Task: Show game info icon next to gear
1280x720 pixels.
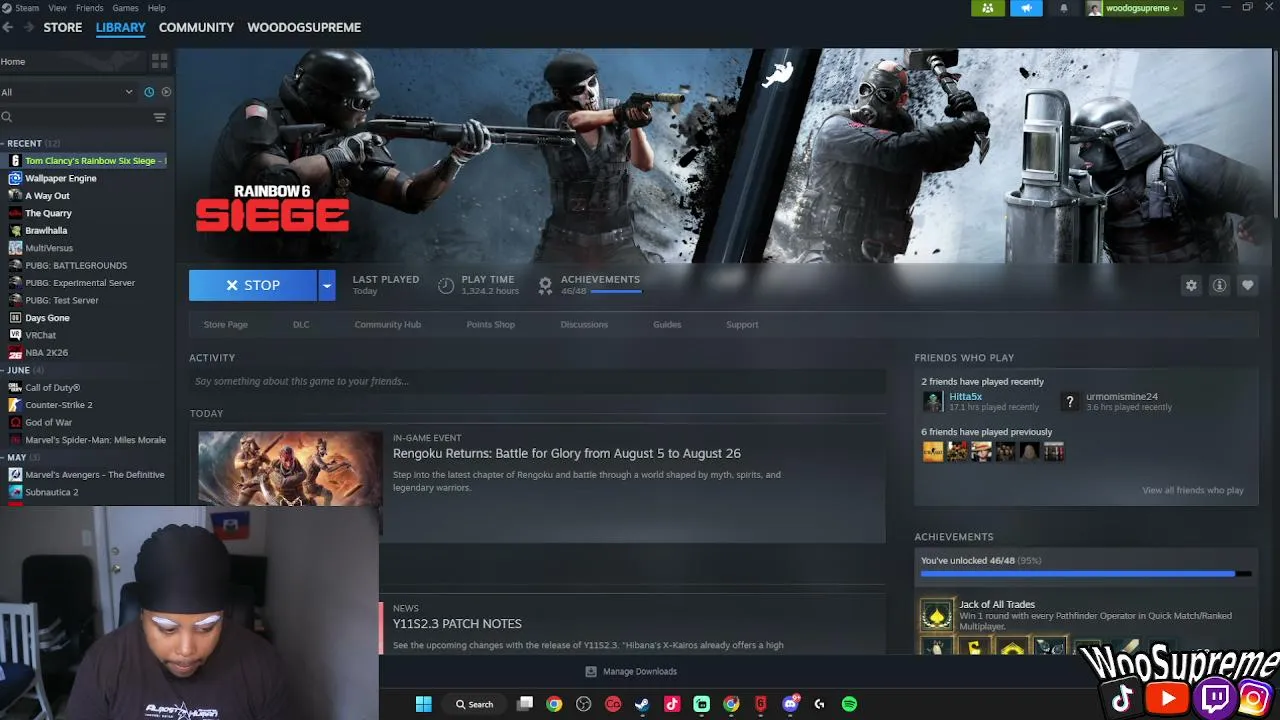Action: tap(1219, 285)
